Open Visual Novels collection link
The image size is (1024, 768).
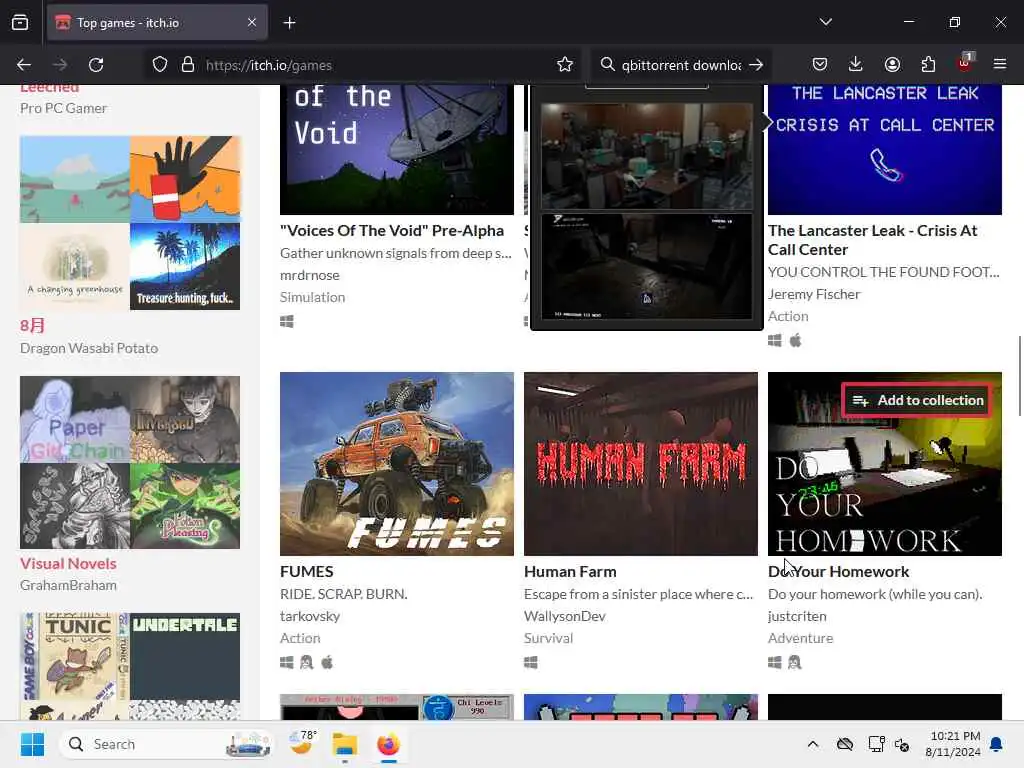pos(68,564)
